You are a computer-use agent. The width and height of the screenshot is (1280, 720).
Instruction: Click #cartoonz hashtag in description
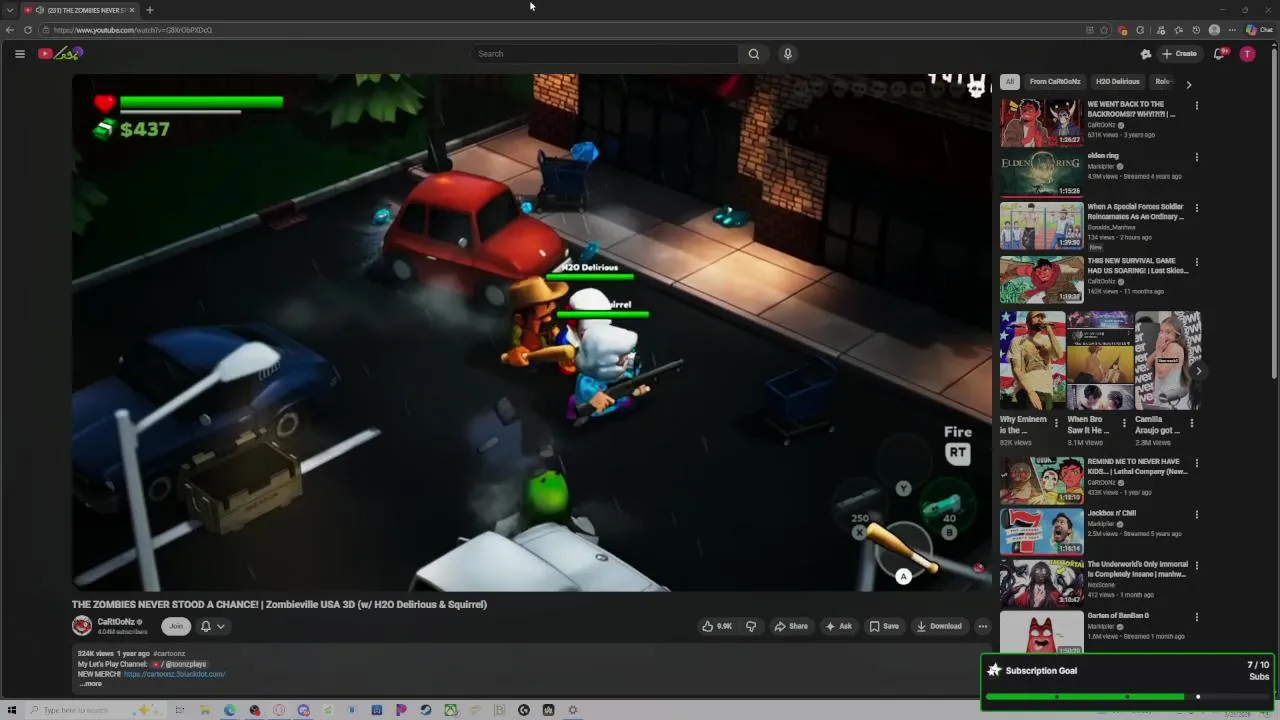pos(169,654)
